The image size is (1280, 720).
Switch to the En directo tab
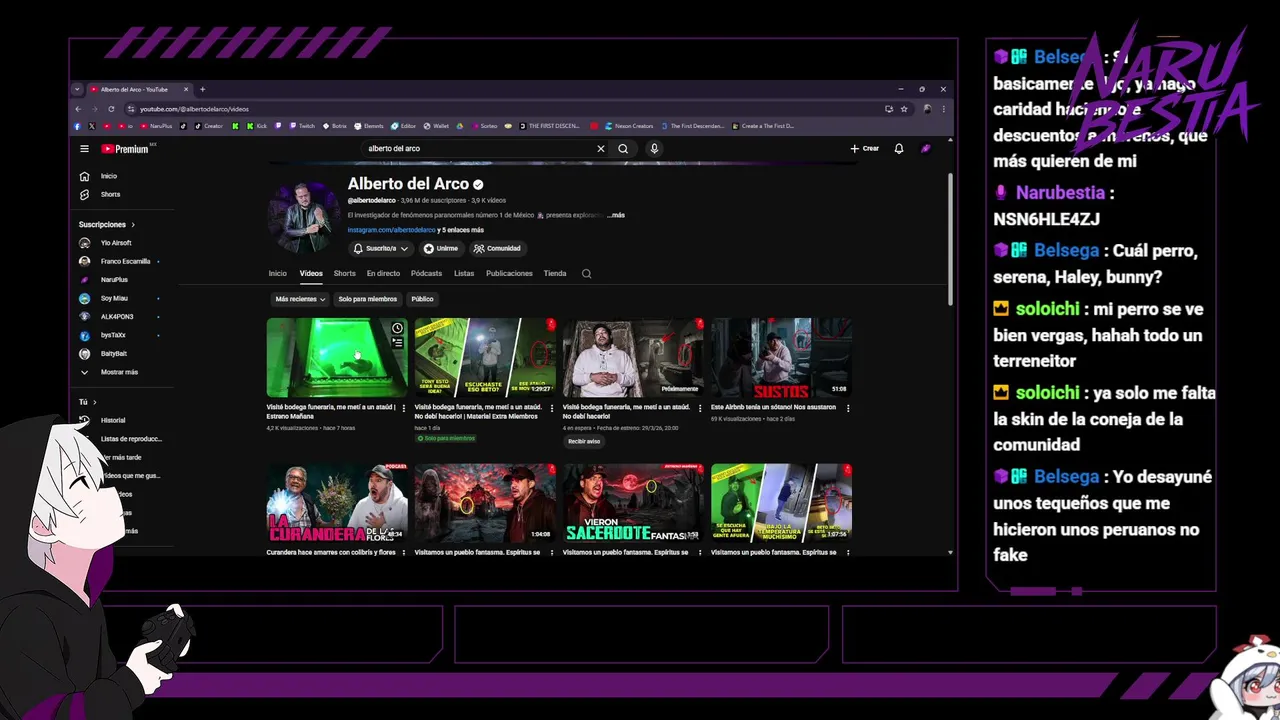[x=383, y=273]
